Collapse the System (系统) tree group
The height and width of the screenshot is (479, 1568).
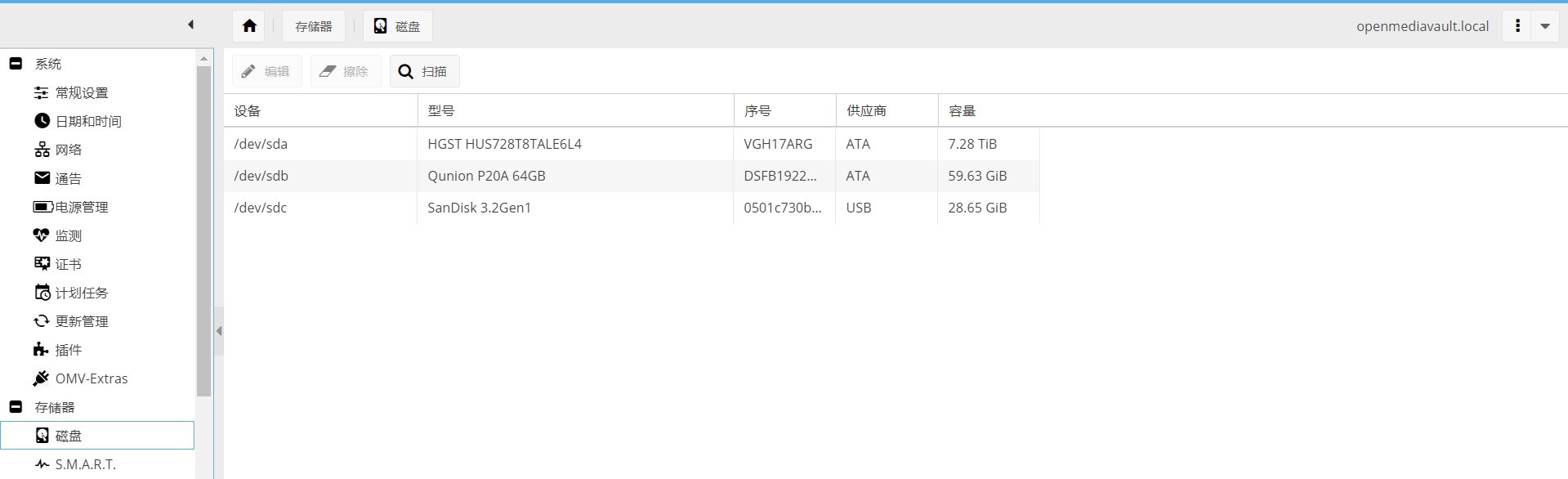click(x=16, y=63)
